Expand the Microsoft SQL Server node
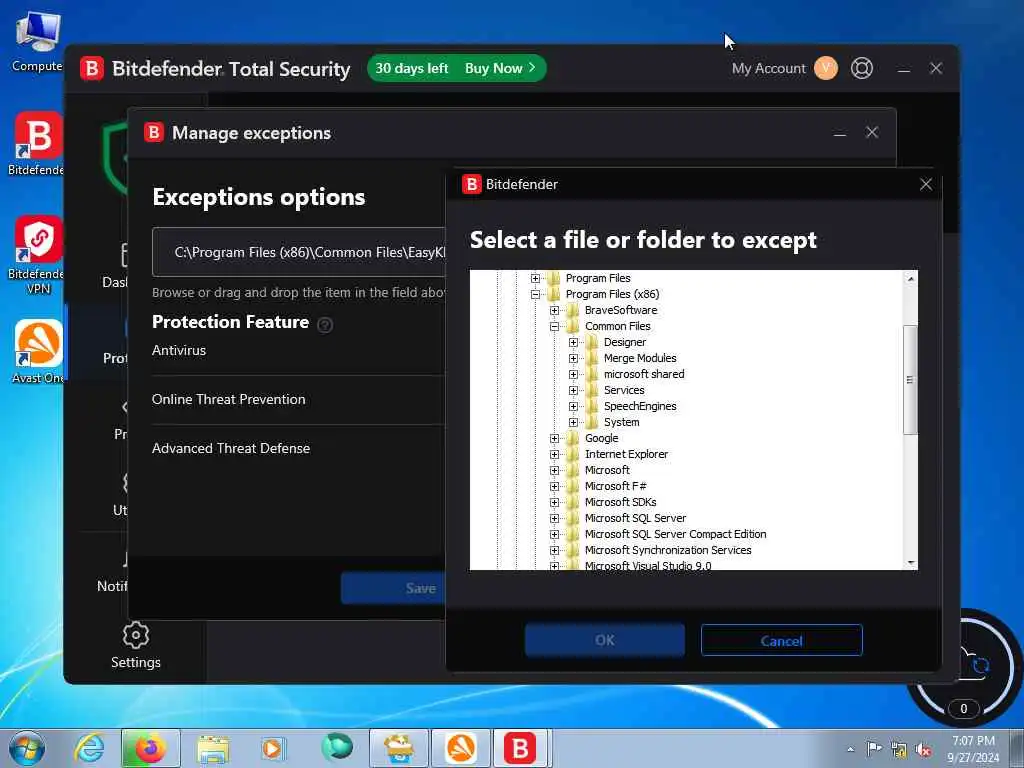The height and width of the screenshot is (768, 1024). (554, 519)
